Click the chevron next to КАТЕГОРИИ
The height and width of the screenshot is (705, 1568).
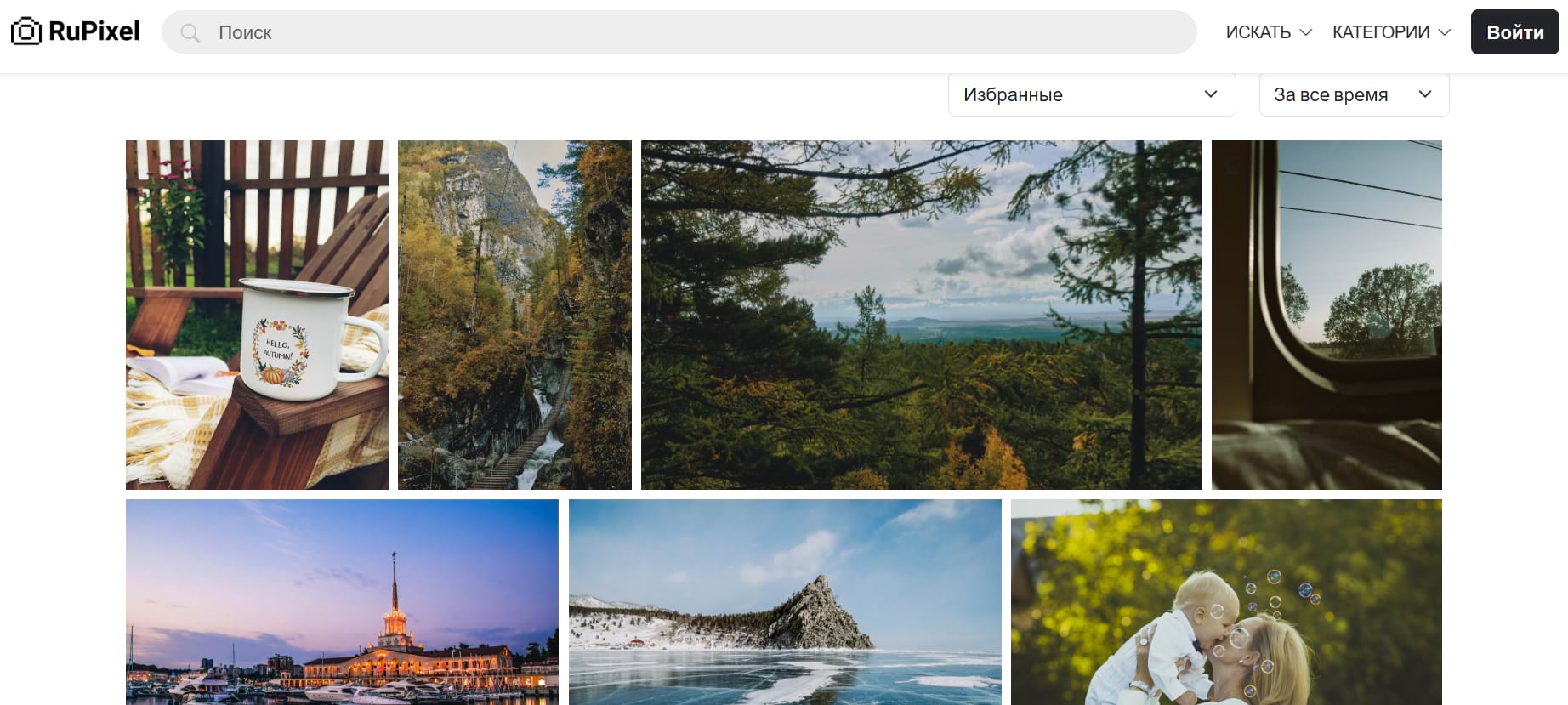click(x=1444, y=32)
